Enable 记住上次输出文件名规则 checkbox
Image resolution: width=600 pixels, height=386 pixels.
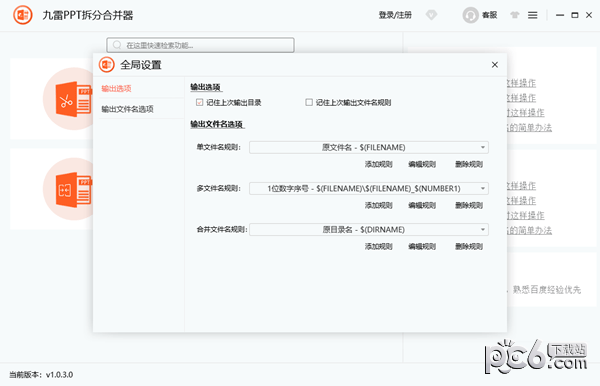[309, 102]
